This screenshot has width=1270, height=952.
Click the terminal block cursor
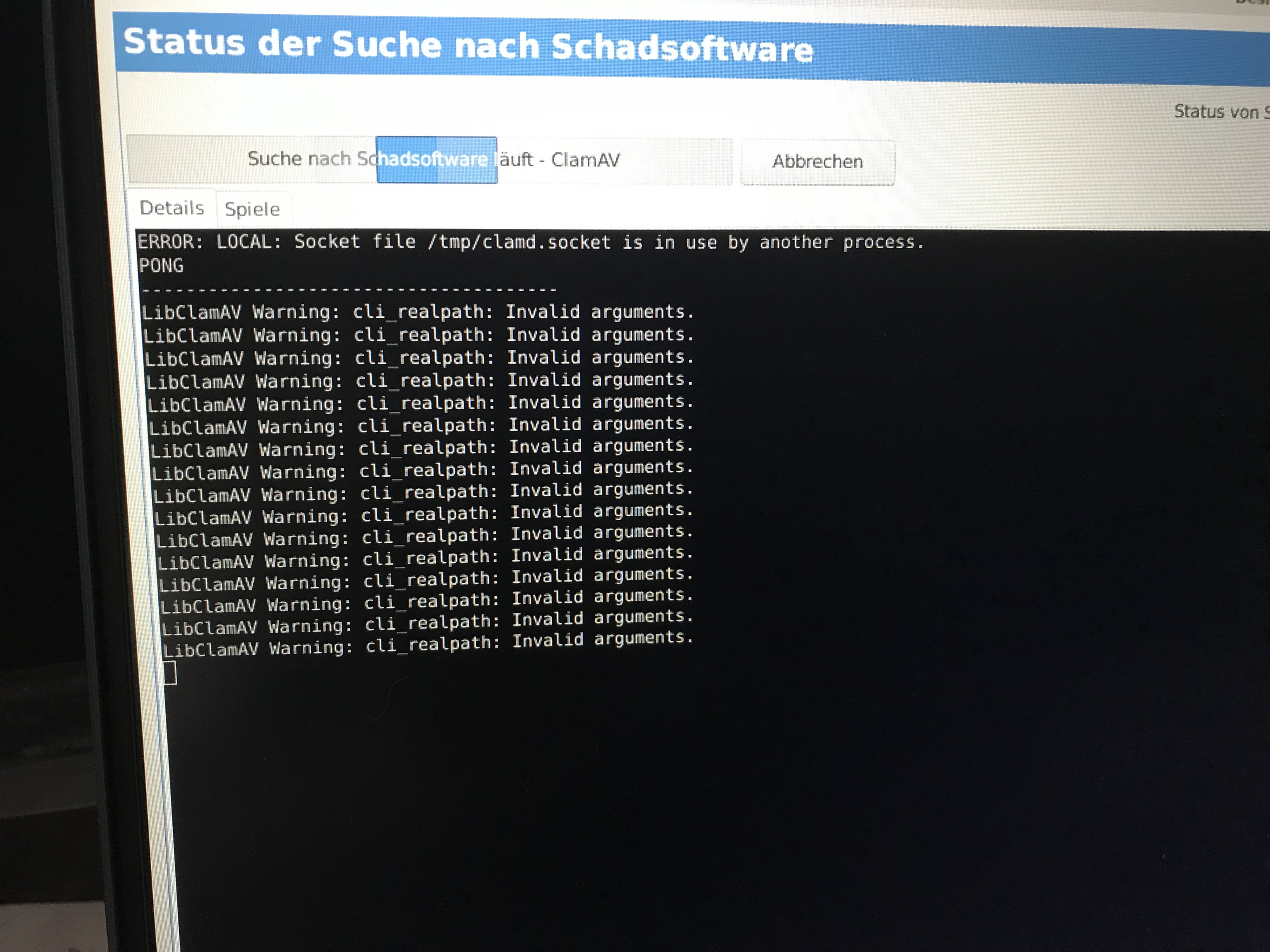point(170,673)
